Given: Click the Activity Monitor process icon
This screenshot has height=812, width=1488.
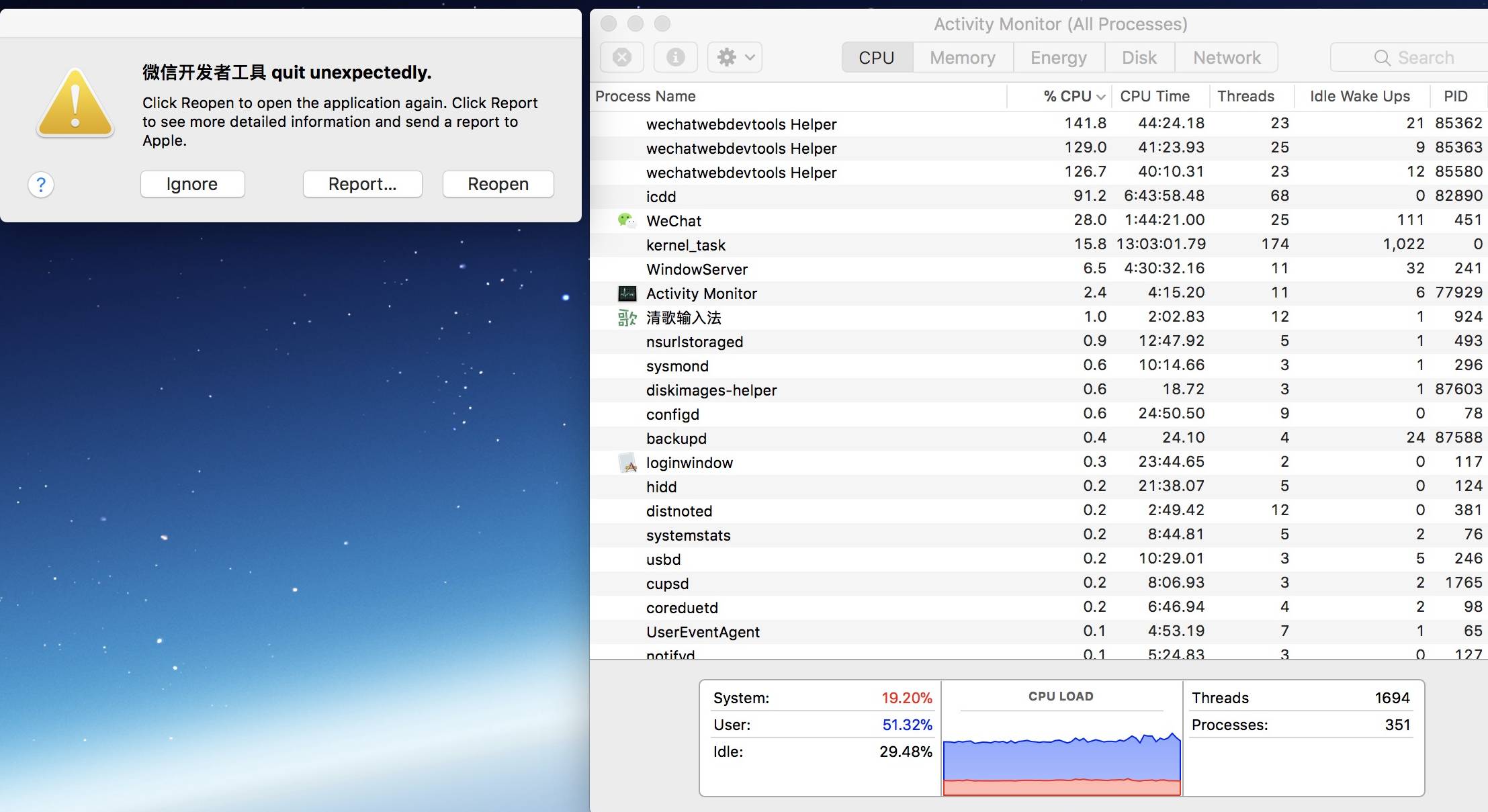Looking at the screenshot, I should [627, 294].
